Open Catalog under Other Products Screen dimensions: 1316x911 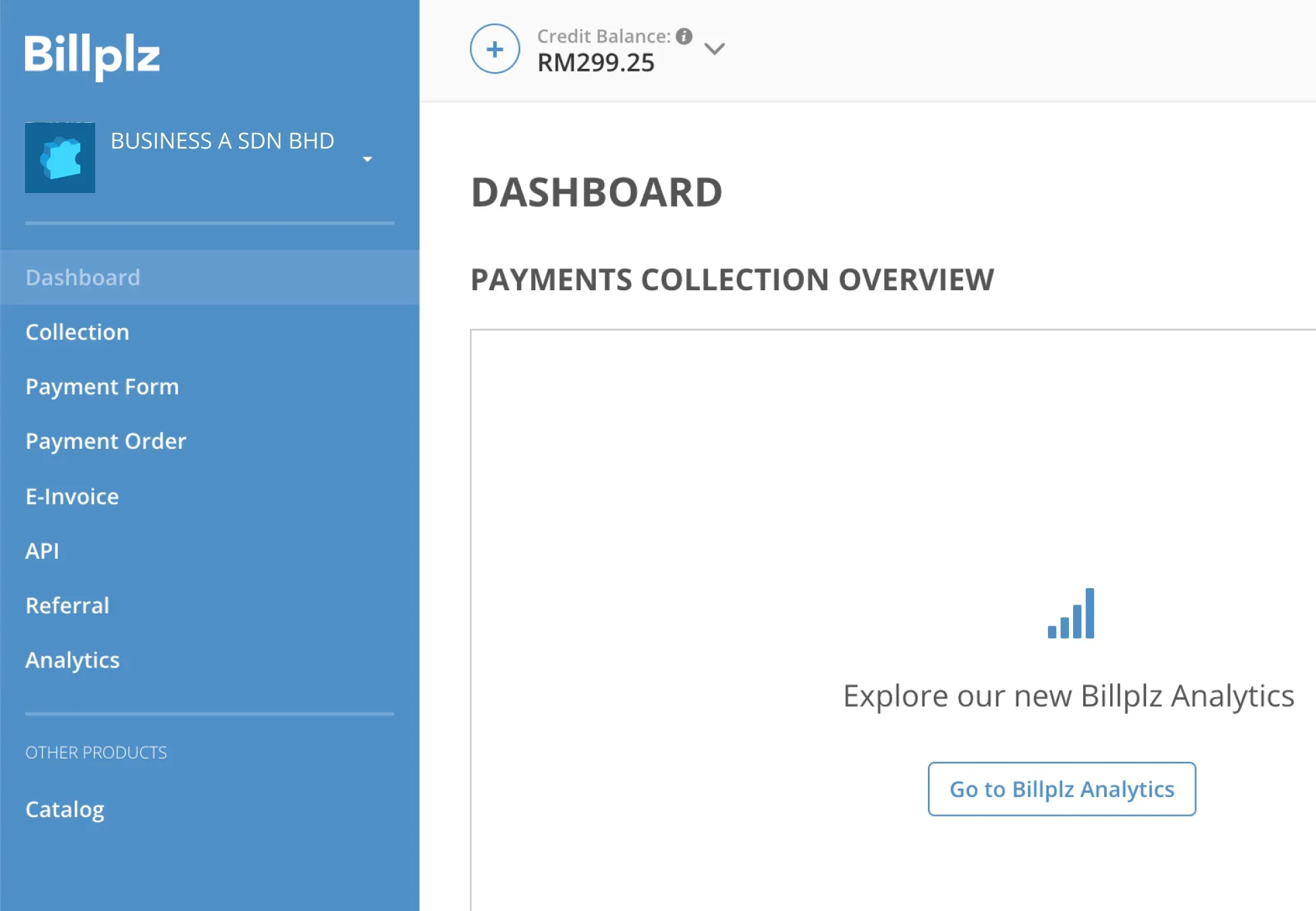pyautogui.click(x=209, y=809)
